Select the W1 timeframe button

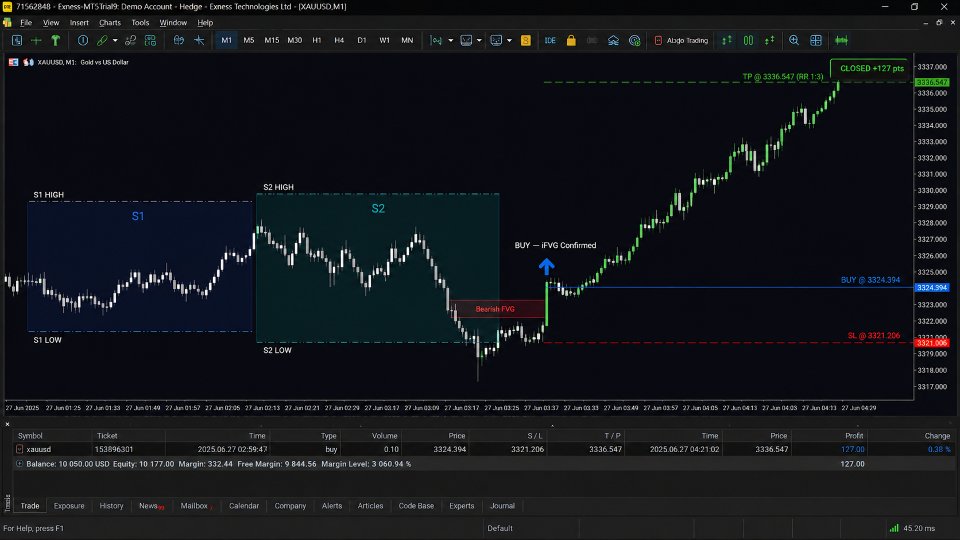pyautogui.click(x=384, y=40)
